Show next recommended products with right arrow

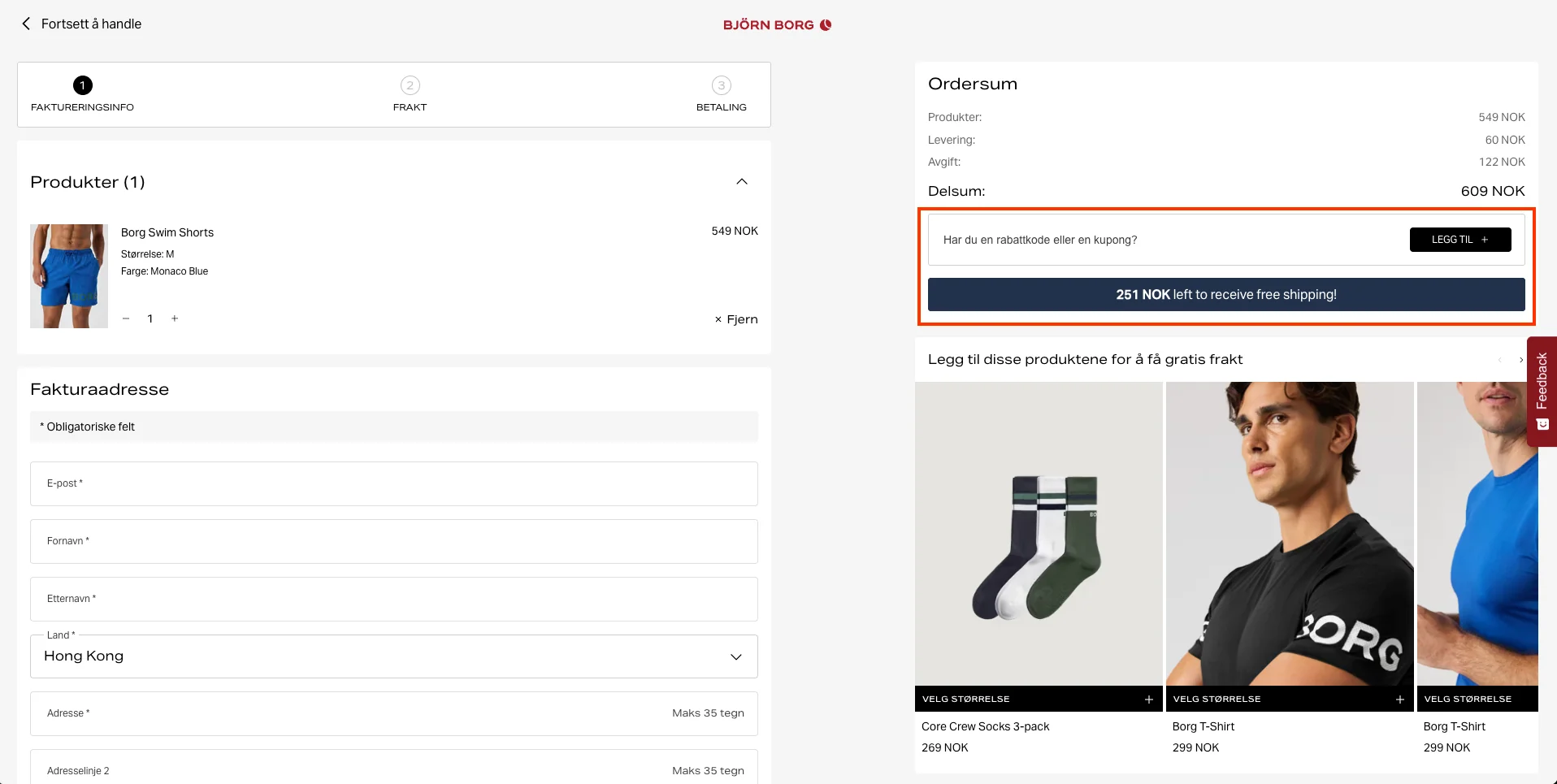[x=1521, y=360]
